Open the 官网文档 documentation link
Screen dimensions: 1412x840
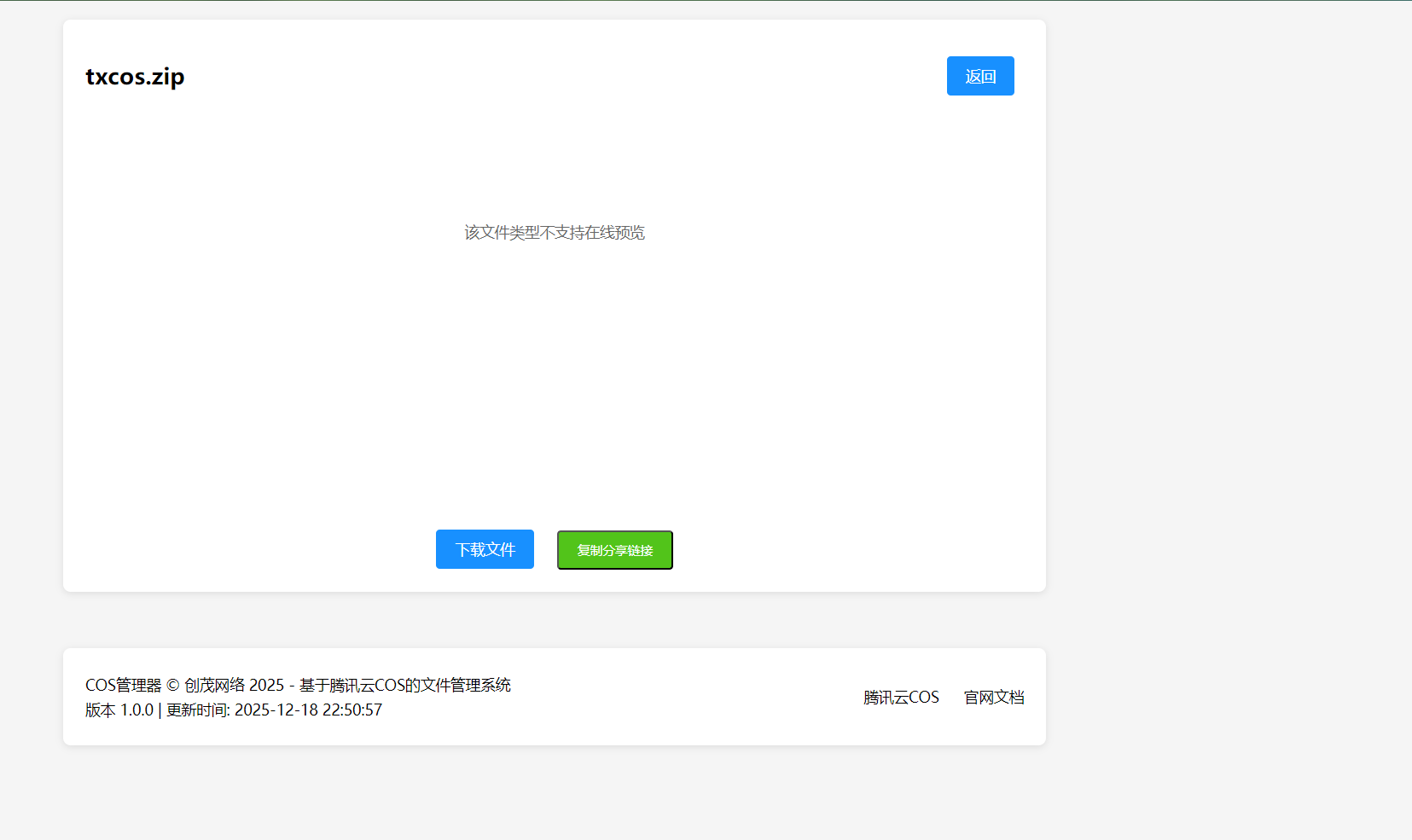(993, 698)
